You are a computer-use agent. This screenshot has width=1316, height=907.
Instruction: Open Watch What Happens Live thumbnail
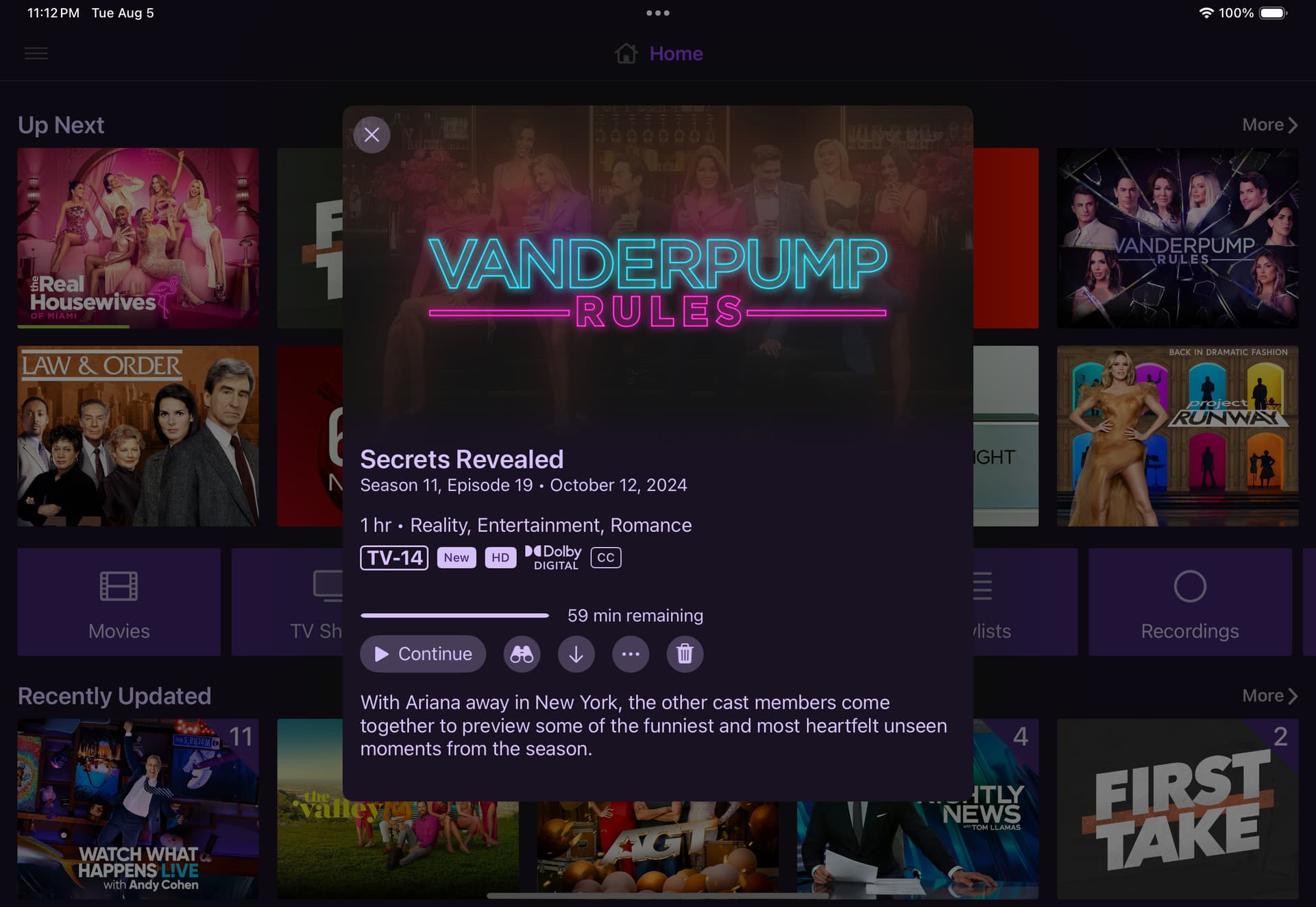click(138, 809)
